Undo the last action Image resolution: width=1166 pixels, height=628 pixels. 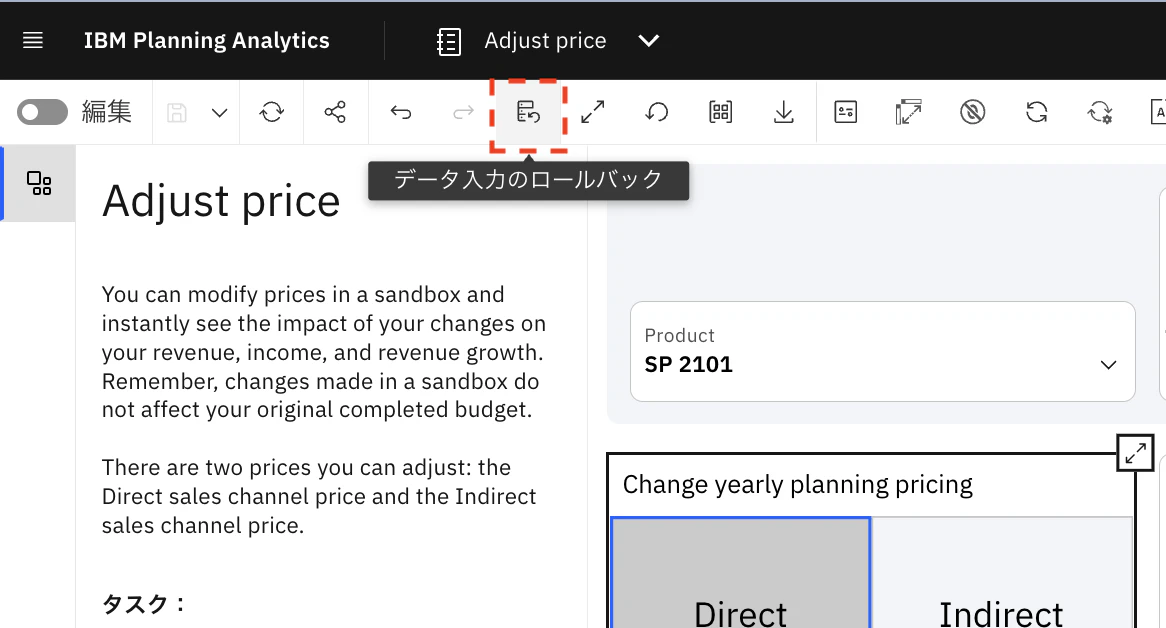[401, 112]
